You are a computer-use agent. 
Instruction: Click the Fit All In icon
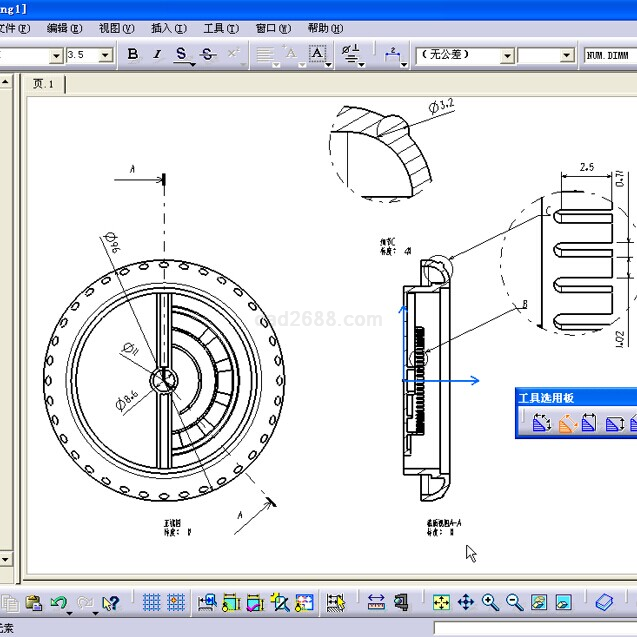tap(441, 603)
